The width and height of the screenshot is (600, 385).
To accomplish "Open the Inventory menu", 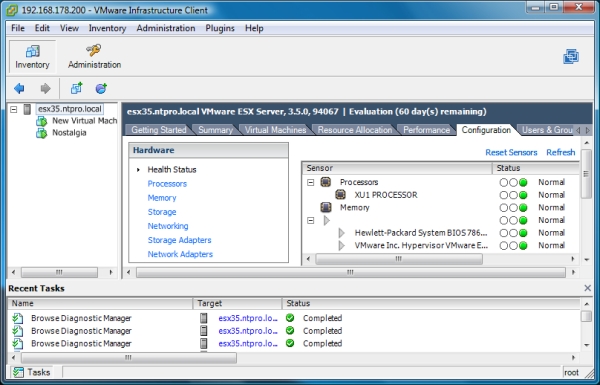I will [107, 28].
